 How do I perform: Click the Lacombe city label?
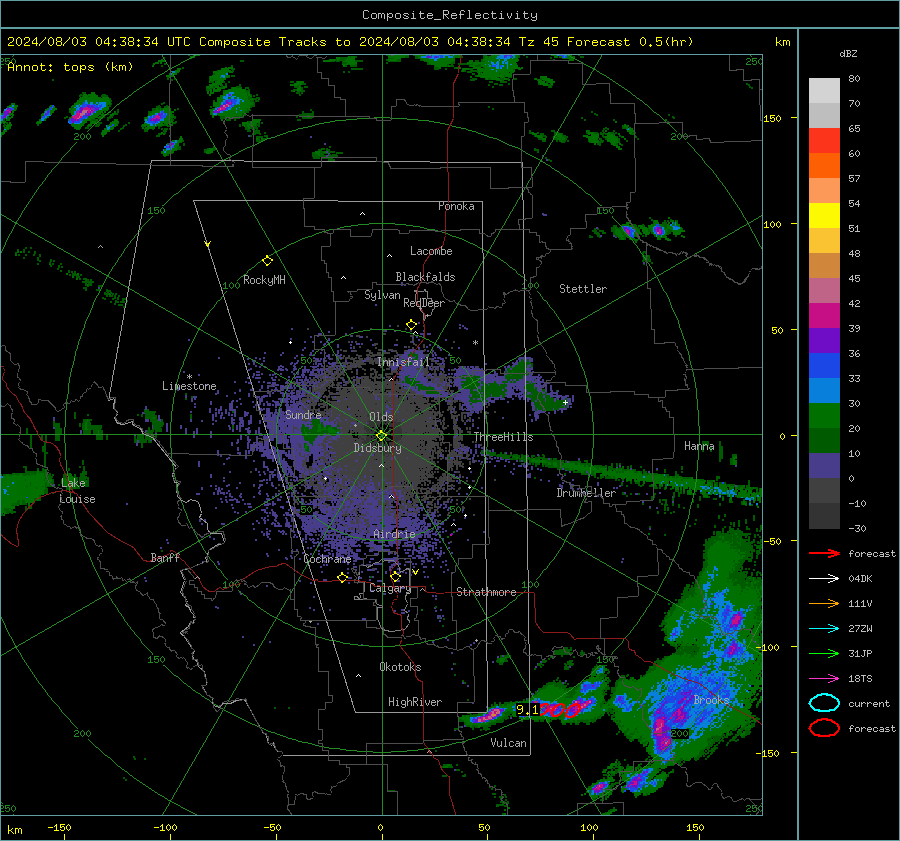click(431, 251)
